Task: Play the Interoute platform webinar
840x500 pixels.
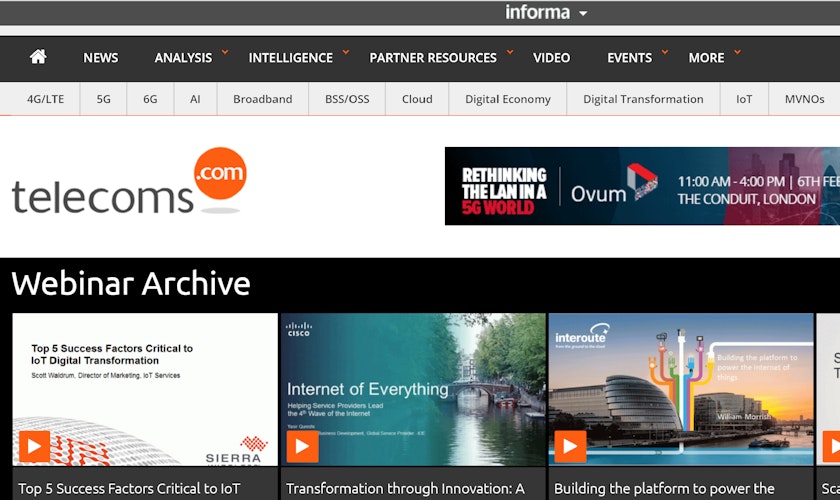Action: [x=570, y=446]
